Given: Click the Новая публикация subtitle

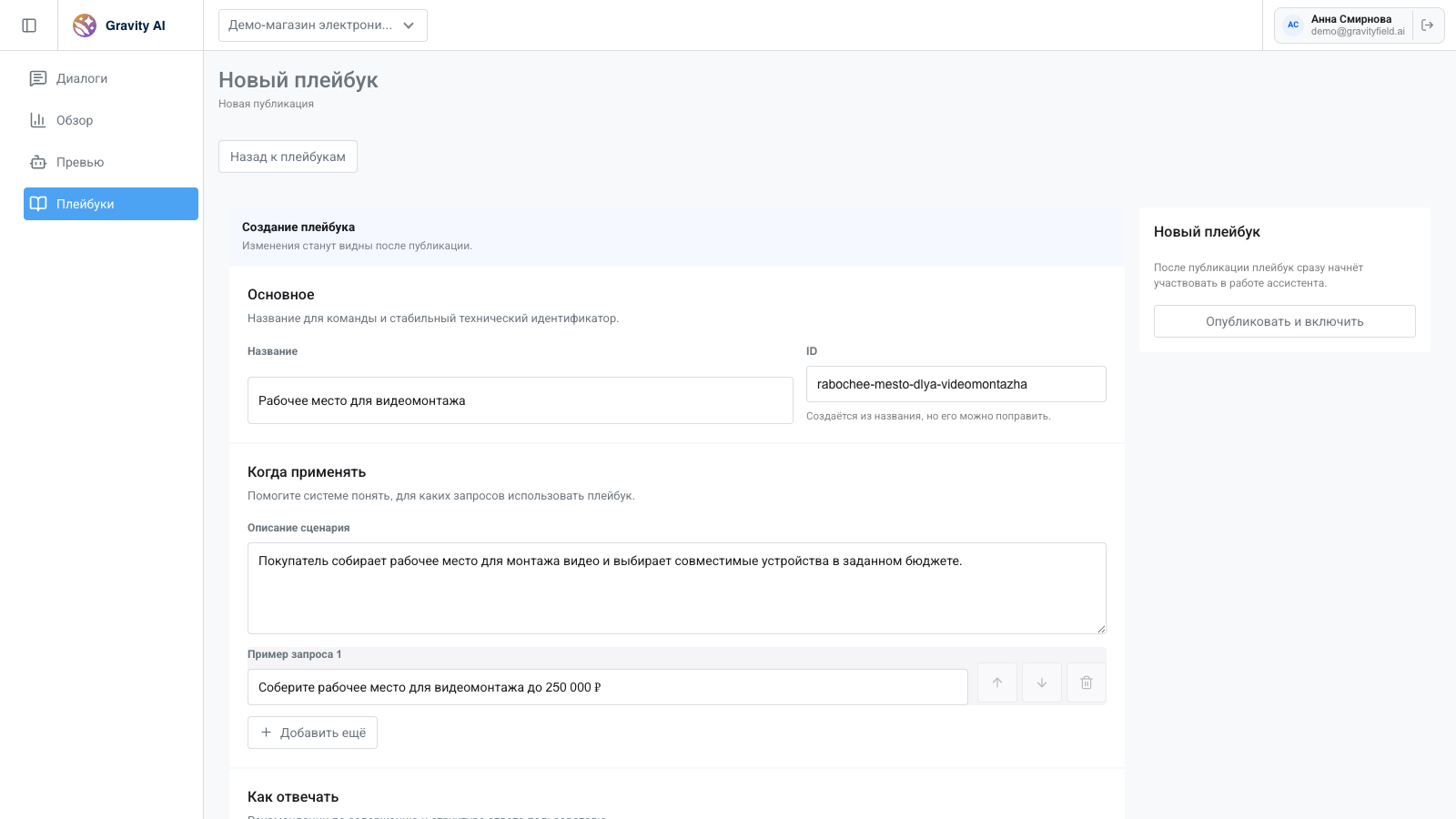Looking at the screenshot, I should click(266, 104).
